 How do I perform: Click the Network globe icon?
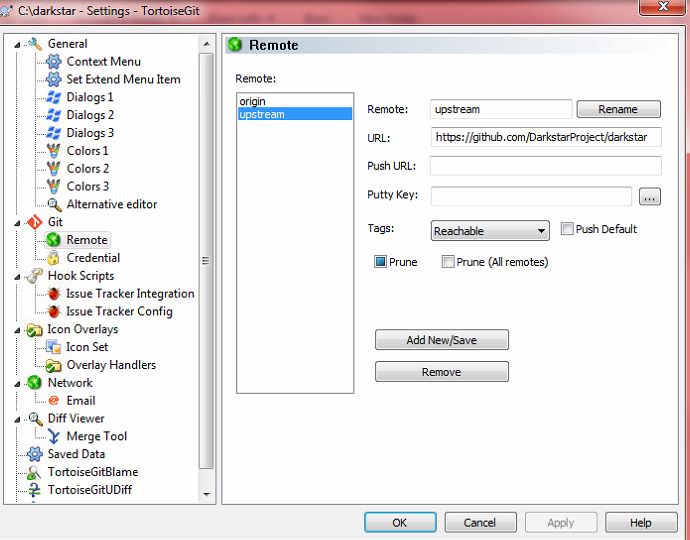pyautogui.click(x=34, y=383)
